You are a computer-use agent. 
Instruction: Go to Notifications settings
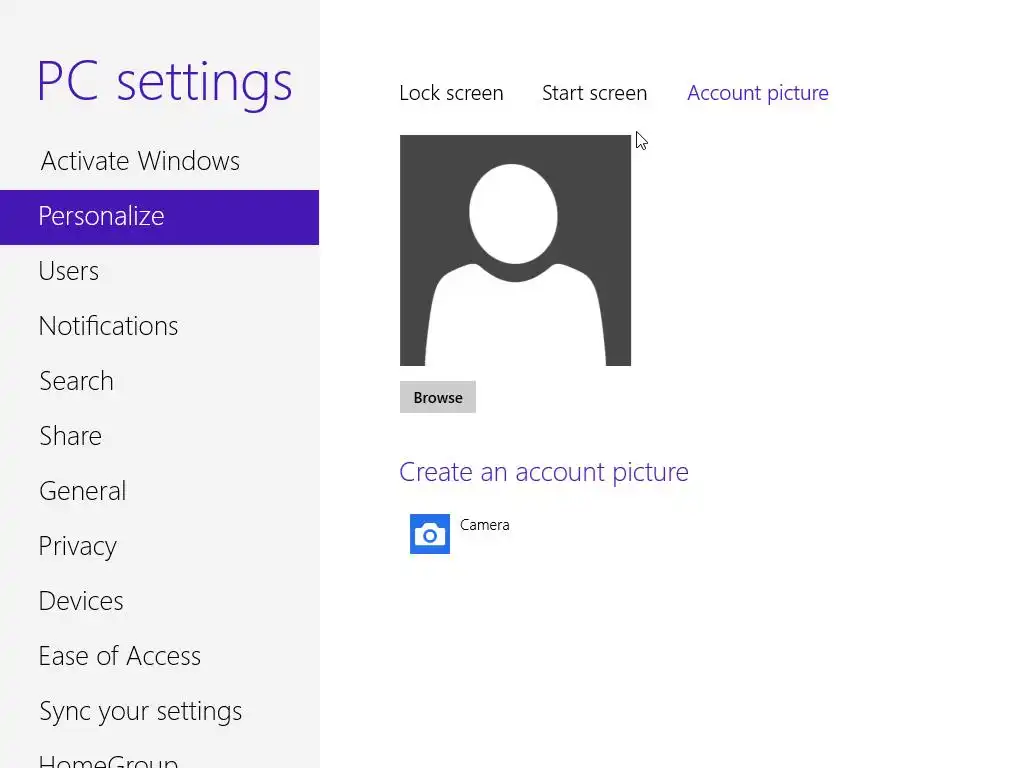pyautogui.click(x=108, y=326)
